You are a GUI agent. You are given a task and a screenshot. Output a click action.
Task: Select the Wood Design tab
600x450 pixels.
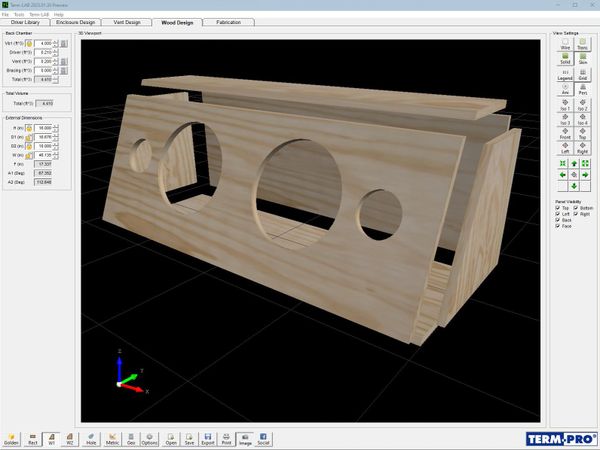click(177, 22)
